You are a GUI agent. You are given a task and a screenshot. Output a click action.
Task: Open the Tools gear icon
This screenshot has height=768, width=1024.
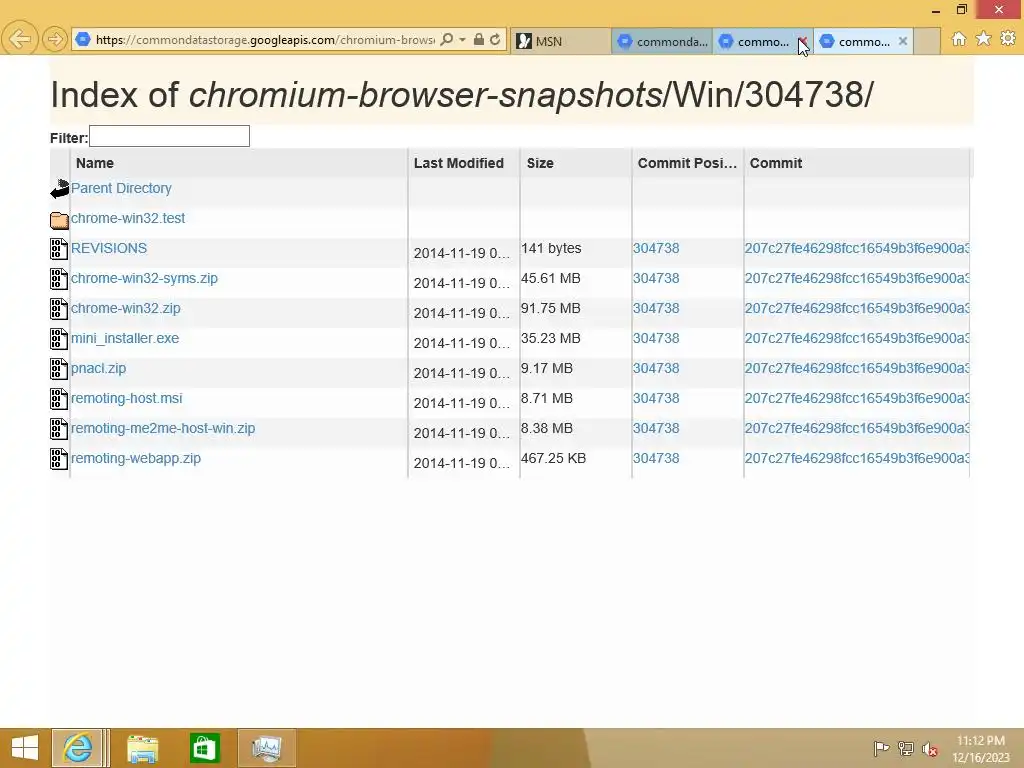pyautogui.click(x=1008, y=39)
